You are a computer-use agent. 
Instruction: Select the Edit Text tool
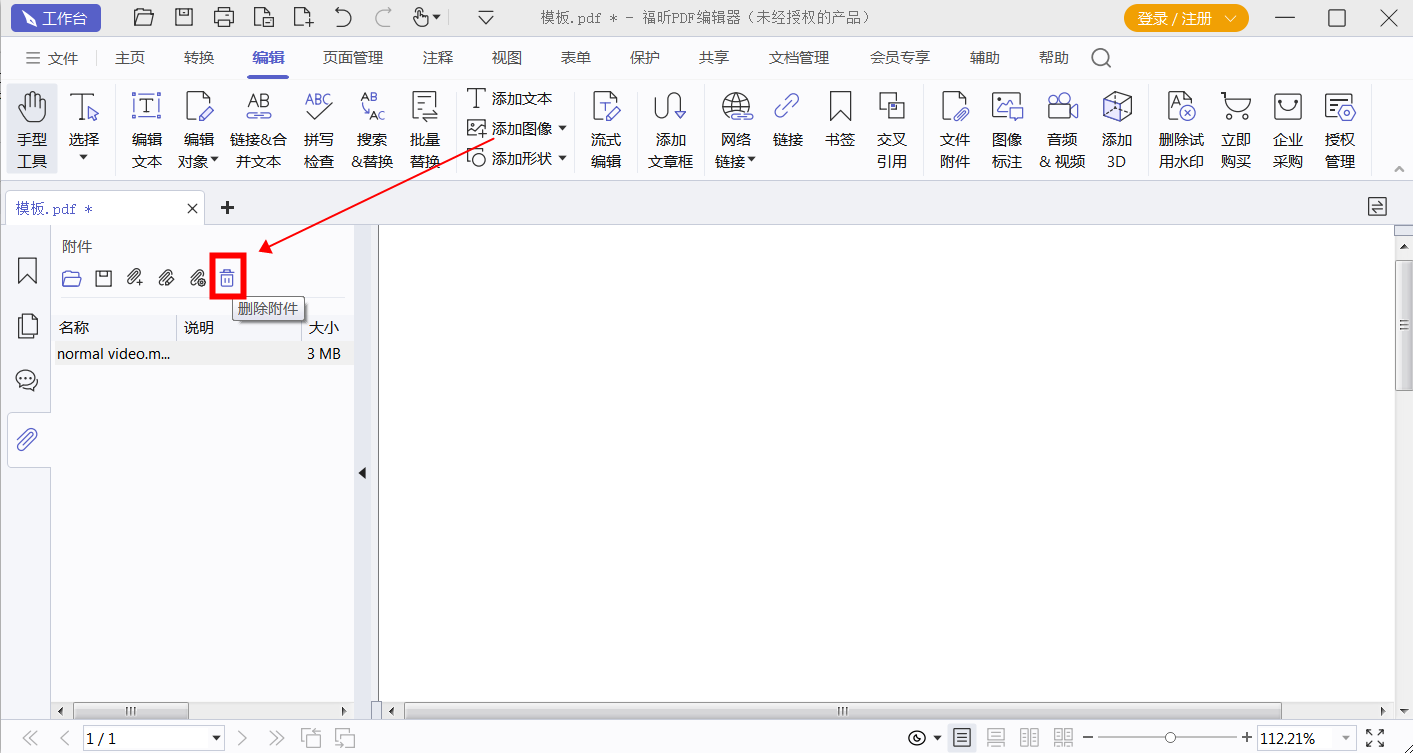(147, 130)
